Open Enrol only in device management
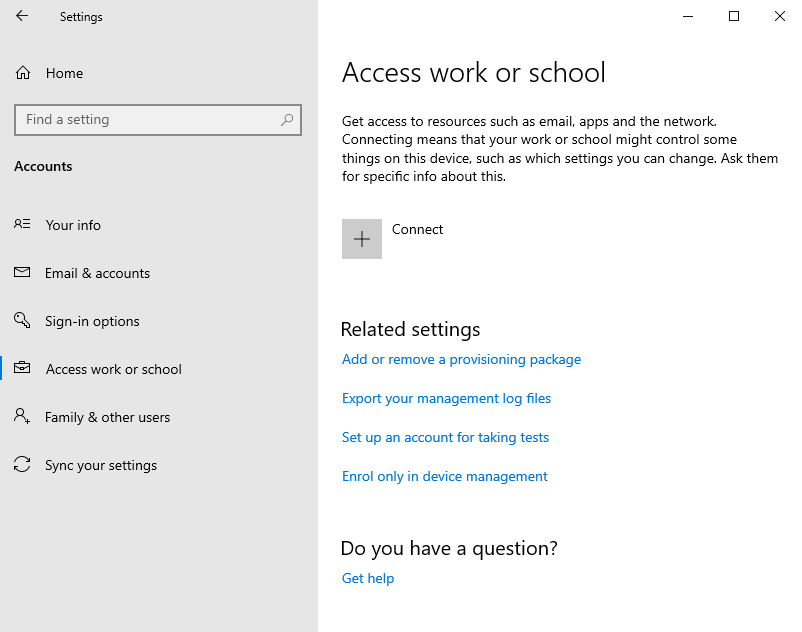Image resolution: width=802 pixels, height=632 pixels. [444, 476]
